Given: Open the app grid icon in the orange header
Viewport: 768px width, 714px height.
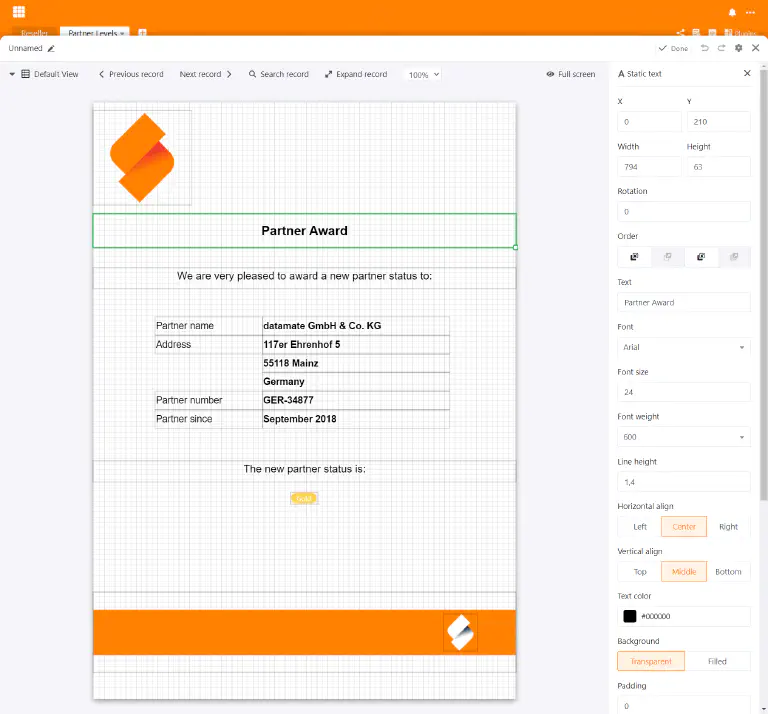Looking at the screenshot, I should 19,11.
